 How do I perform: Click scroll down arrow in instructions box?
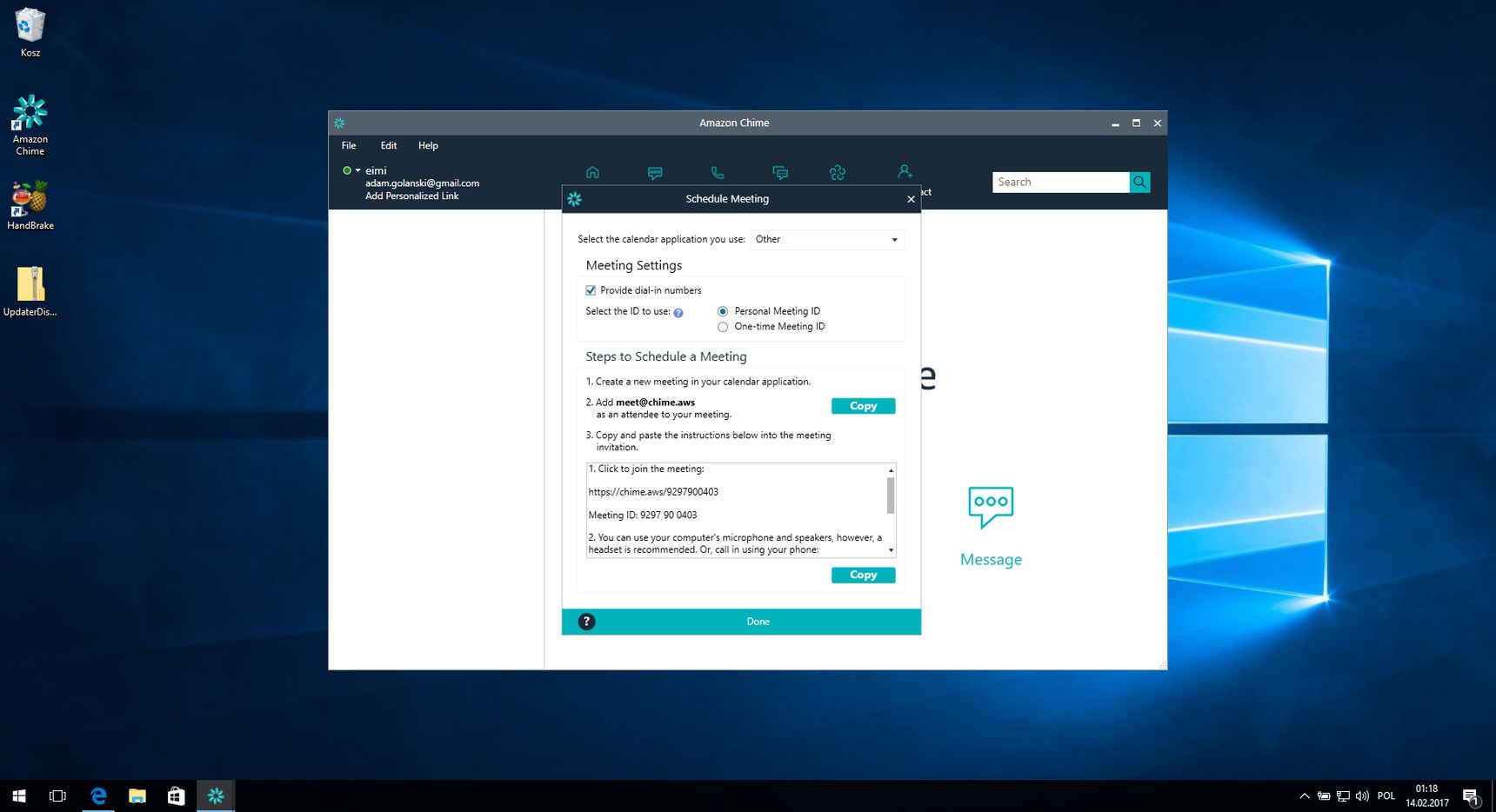[891, 550]
